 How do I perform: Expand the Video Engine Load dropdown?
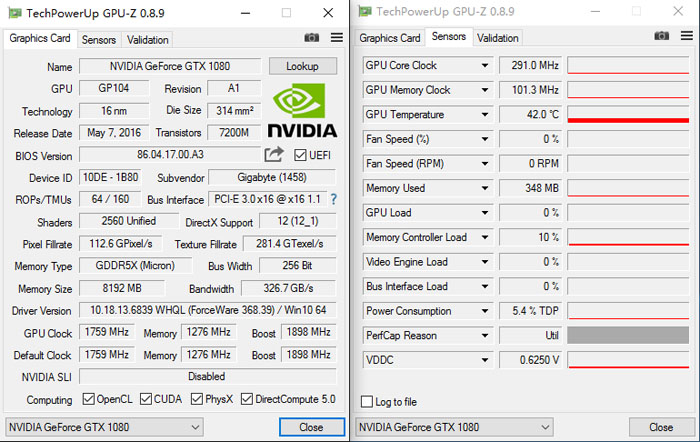pyautogui.click(x=485, y=262)
